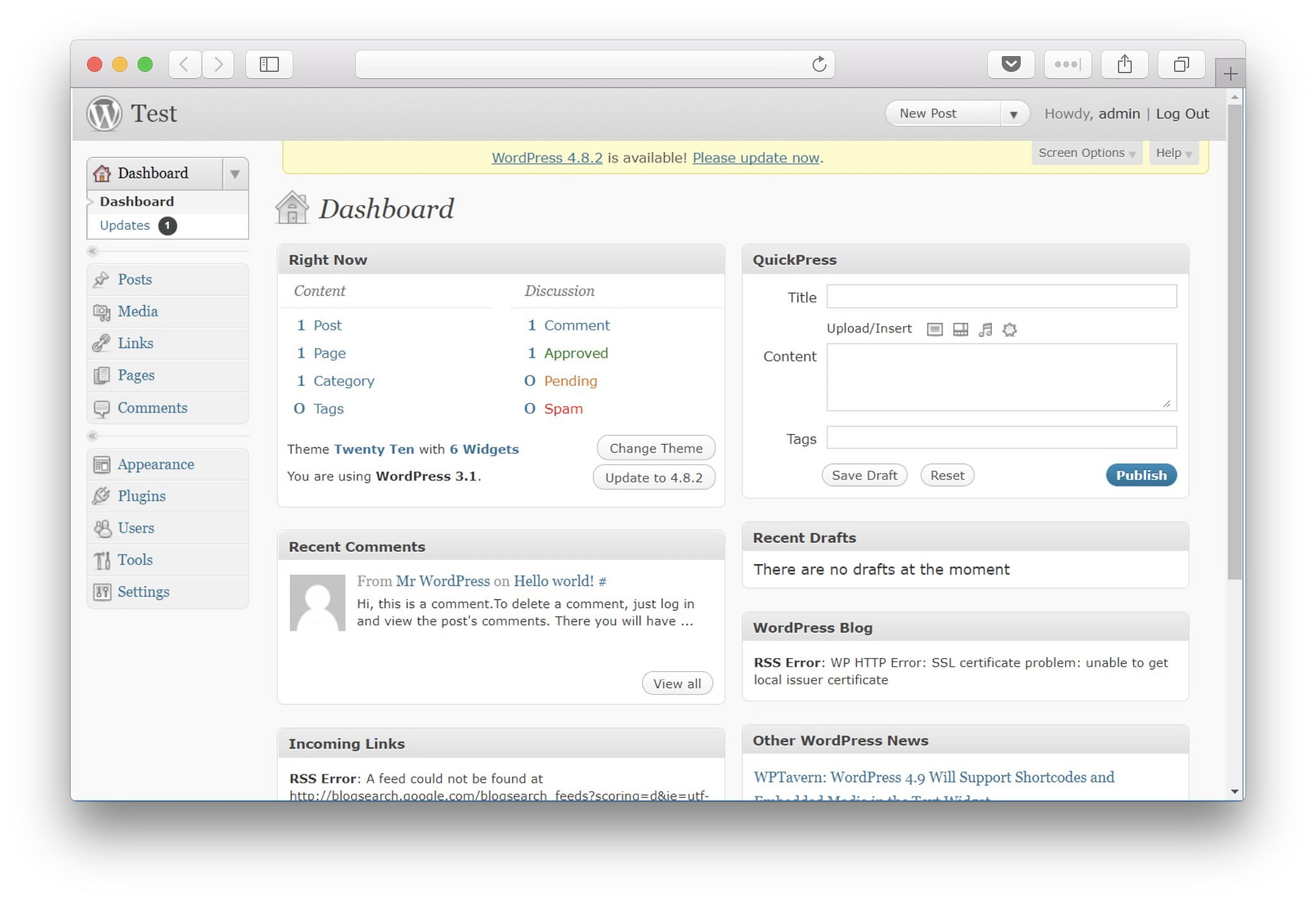Click the Add Media gear icon
The width and height of the screenshot is (1316, 902).
[1010, 330]
